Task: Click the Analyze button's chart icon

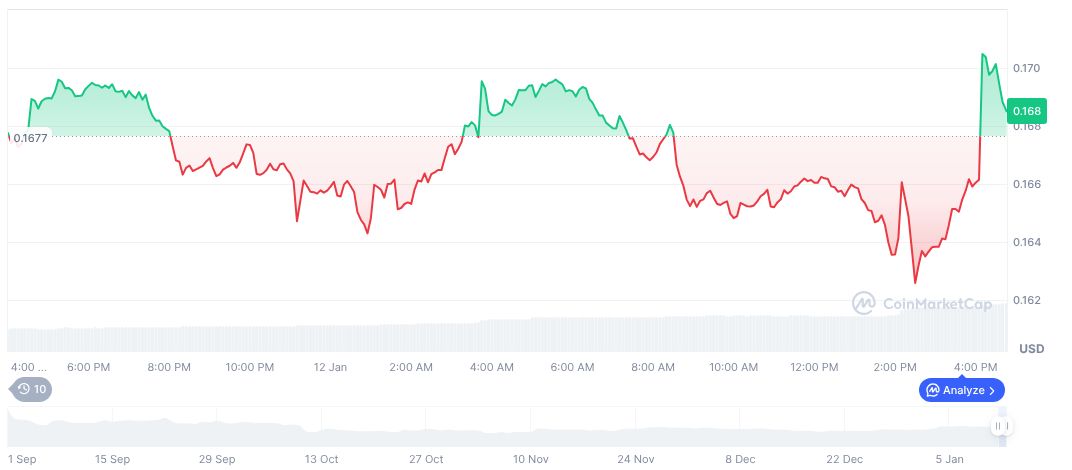Action: tap(933, 390)
